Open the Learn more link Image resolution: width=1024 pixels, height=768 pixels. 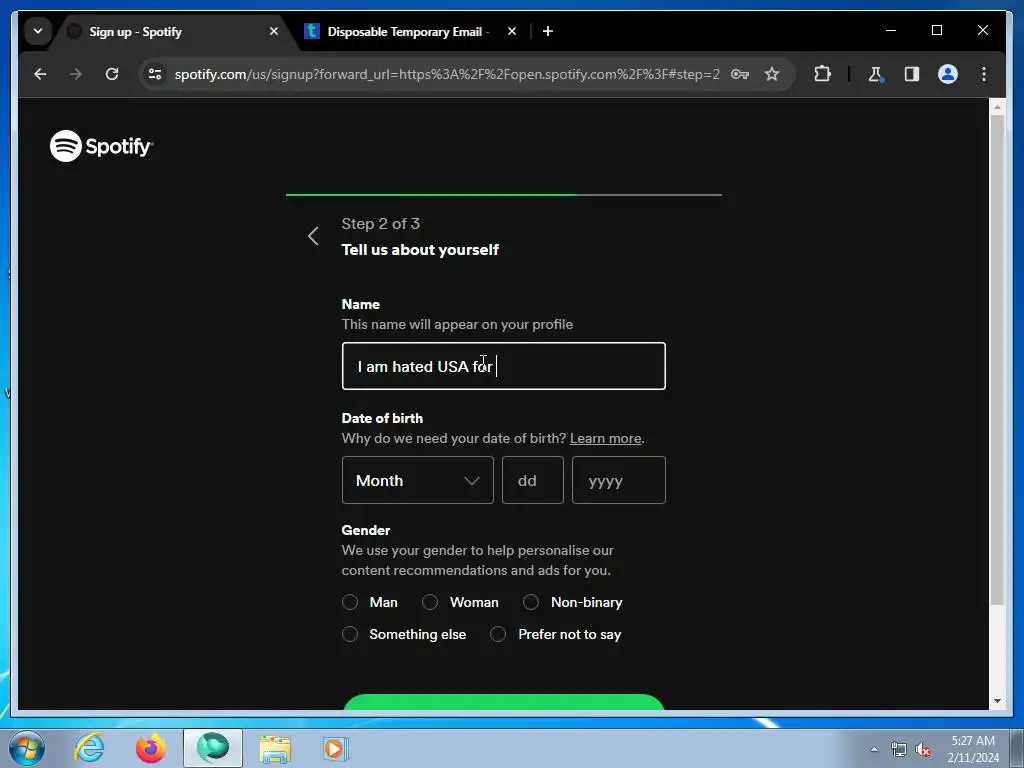(x=605, y=438)
